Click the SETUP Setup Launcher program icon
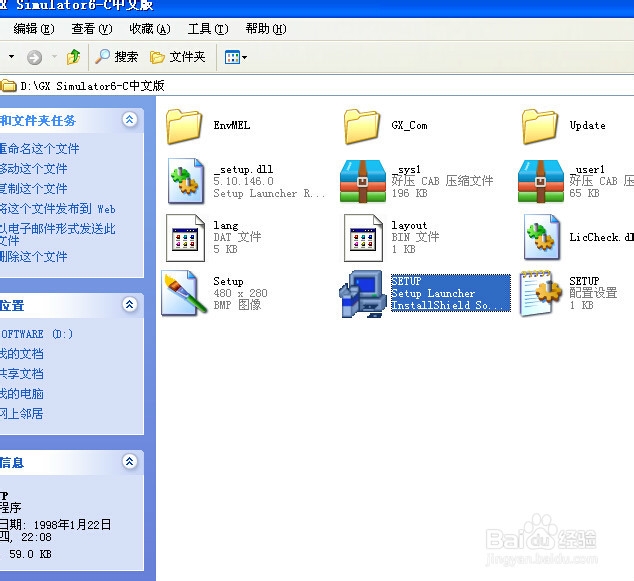This screenshot has height=581, width=634. [361, 294]
